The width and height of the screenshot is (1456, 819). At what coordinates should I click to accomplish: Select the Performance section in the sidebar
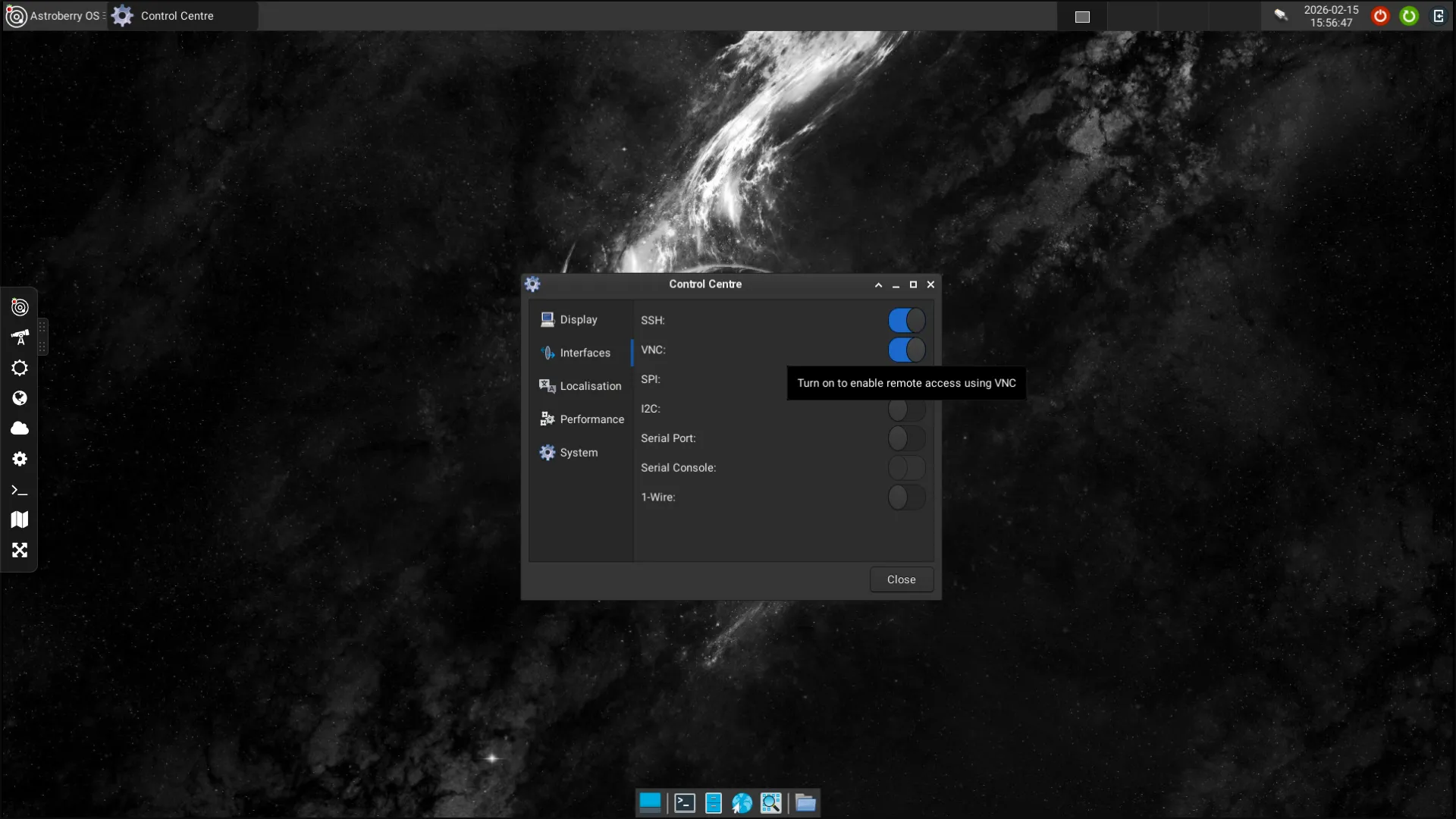point(591,419)
